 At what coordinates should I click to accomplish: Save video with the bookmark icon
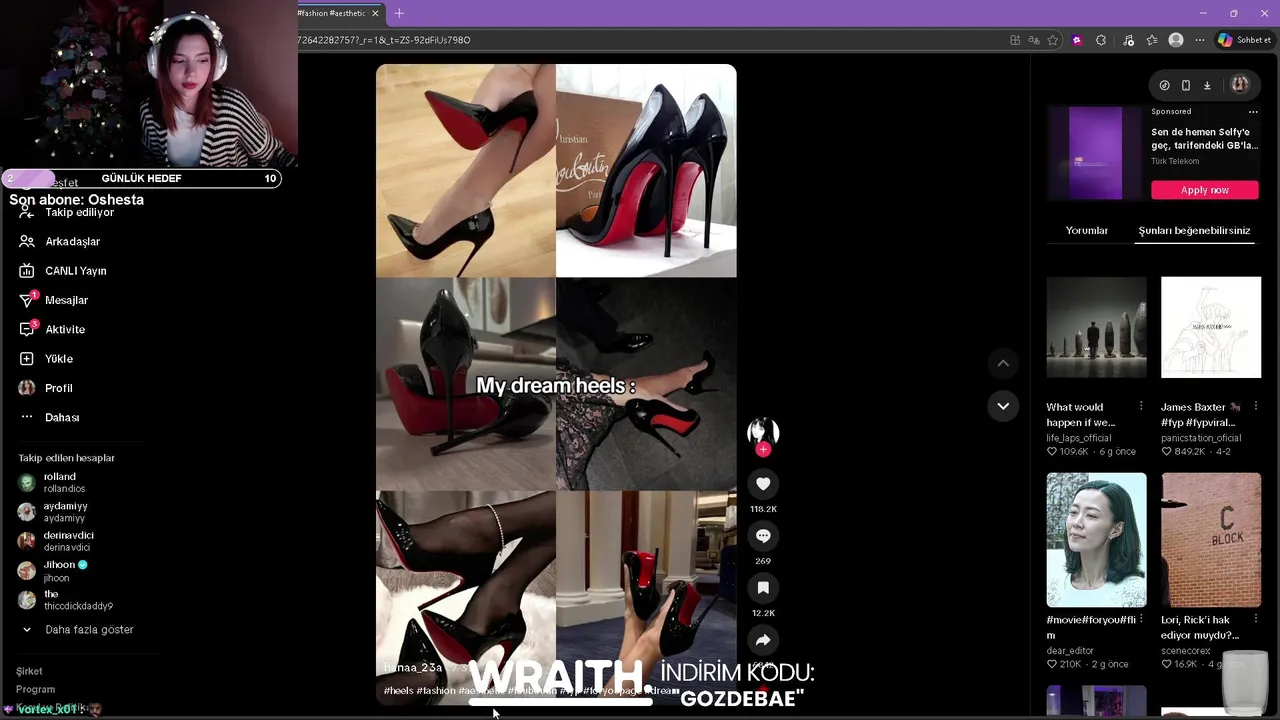pyautogui.click(x=763, y=588)
